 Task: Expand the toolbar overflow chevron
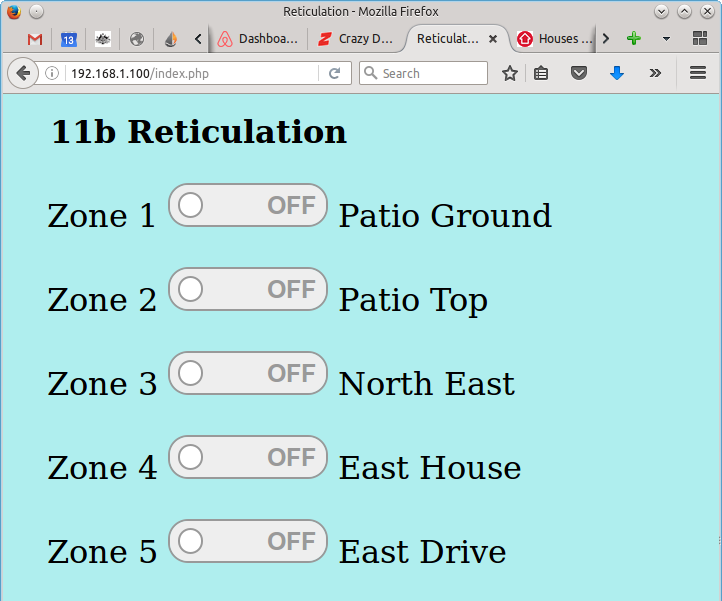pos(655,73)
